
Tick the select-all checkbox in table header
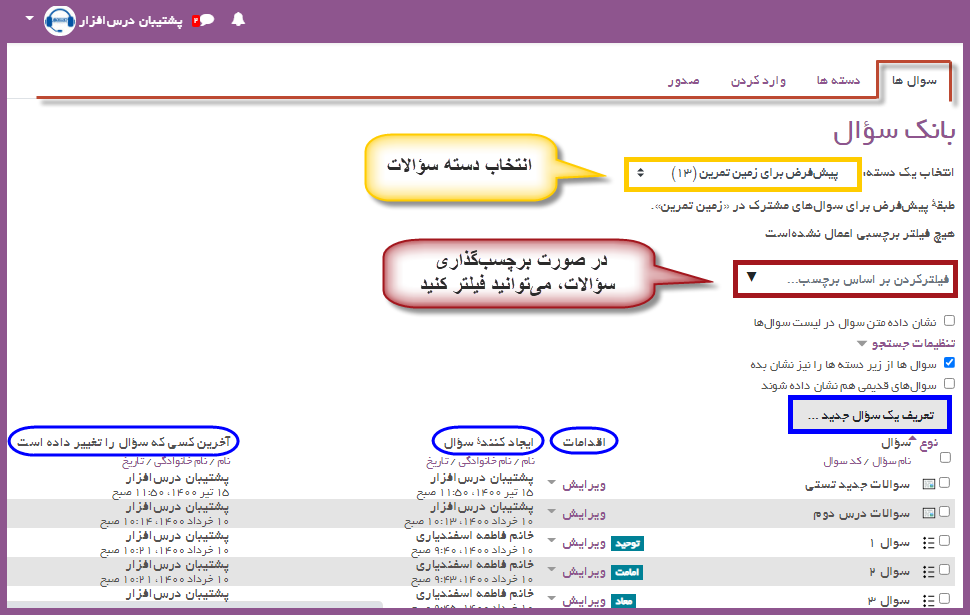click(945, 458)
